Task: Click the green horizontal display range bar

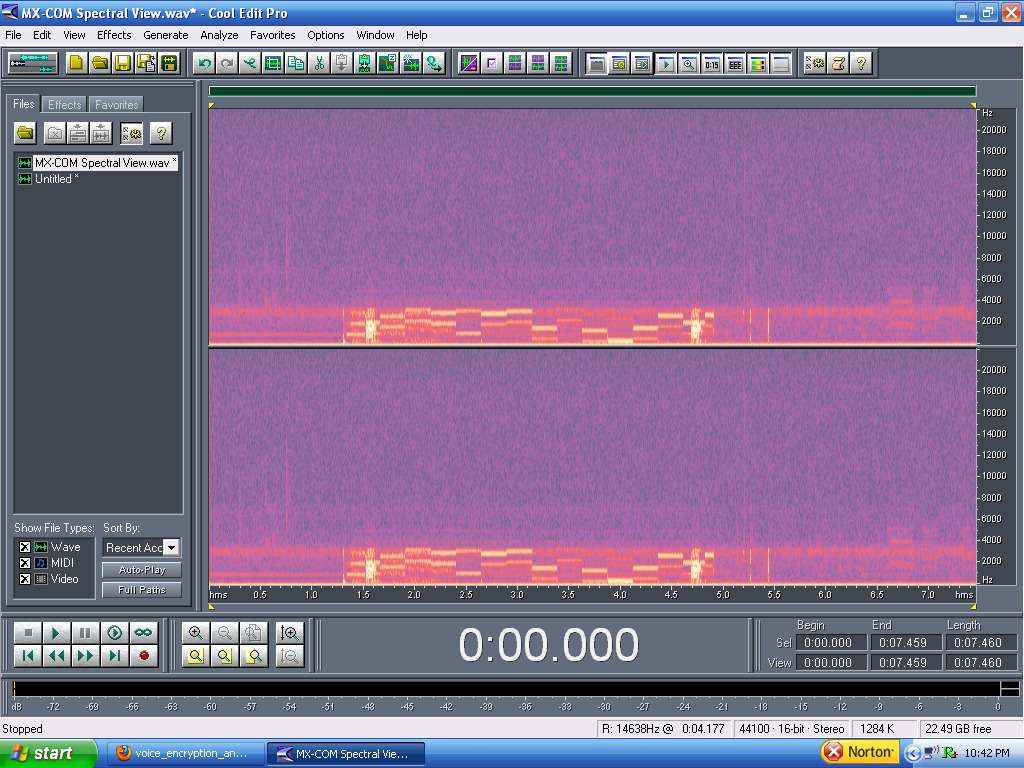Action: click(592, 91)
